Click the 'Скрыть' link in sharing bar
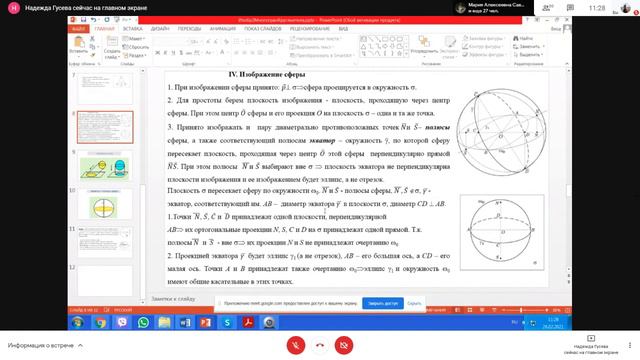 (x=414, y=303)
